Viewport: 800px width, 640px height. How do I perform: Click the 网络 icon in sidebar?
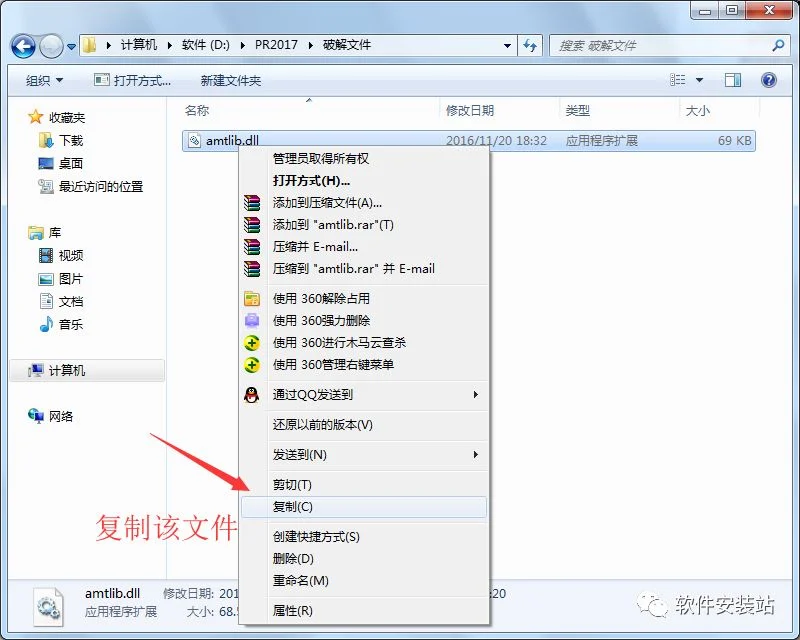[x=35, y=416]
